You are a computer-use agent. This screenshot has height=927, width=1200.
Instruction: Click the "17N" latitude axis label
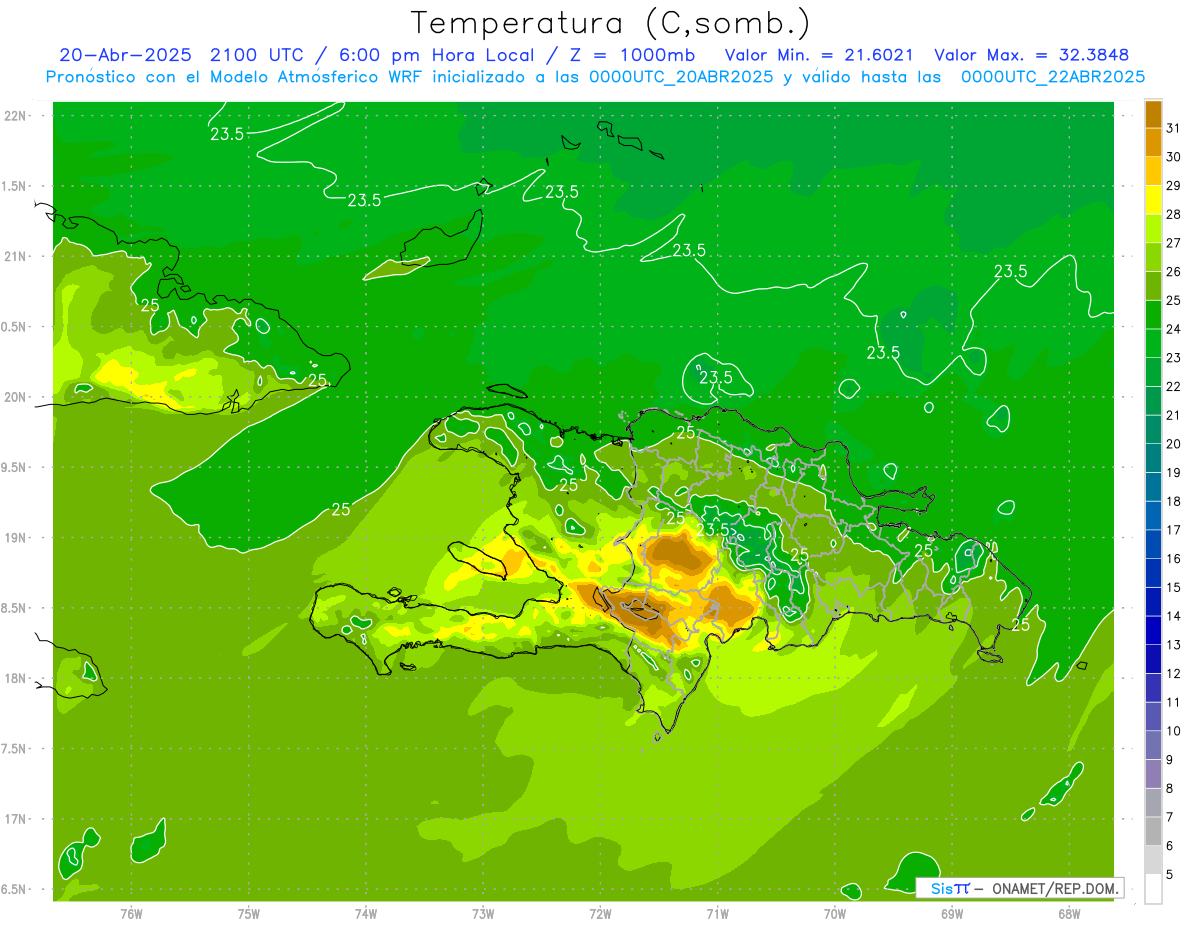pos(16,819)
